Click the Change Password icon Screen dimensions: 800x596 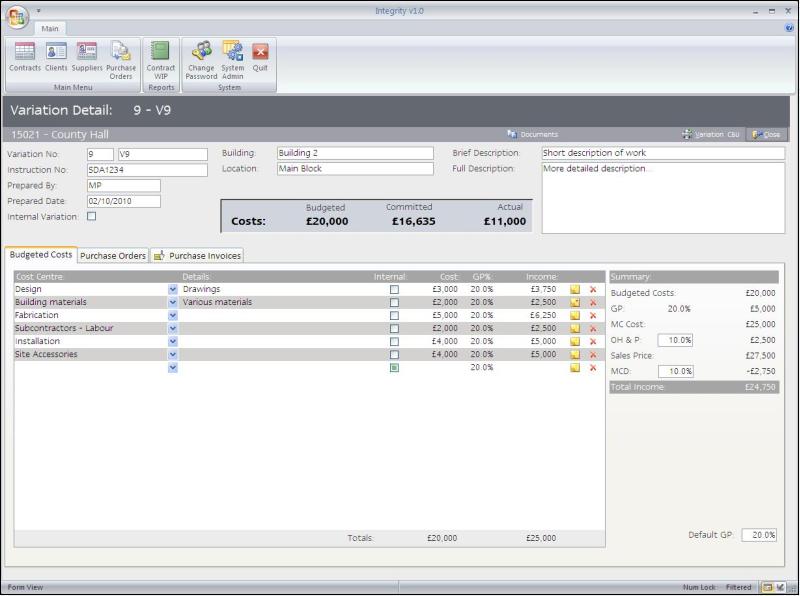(201, 59)
